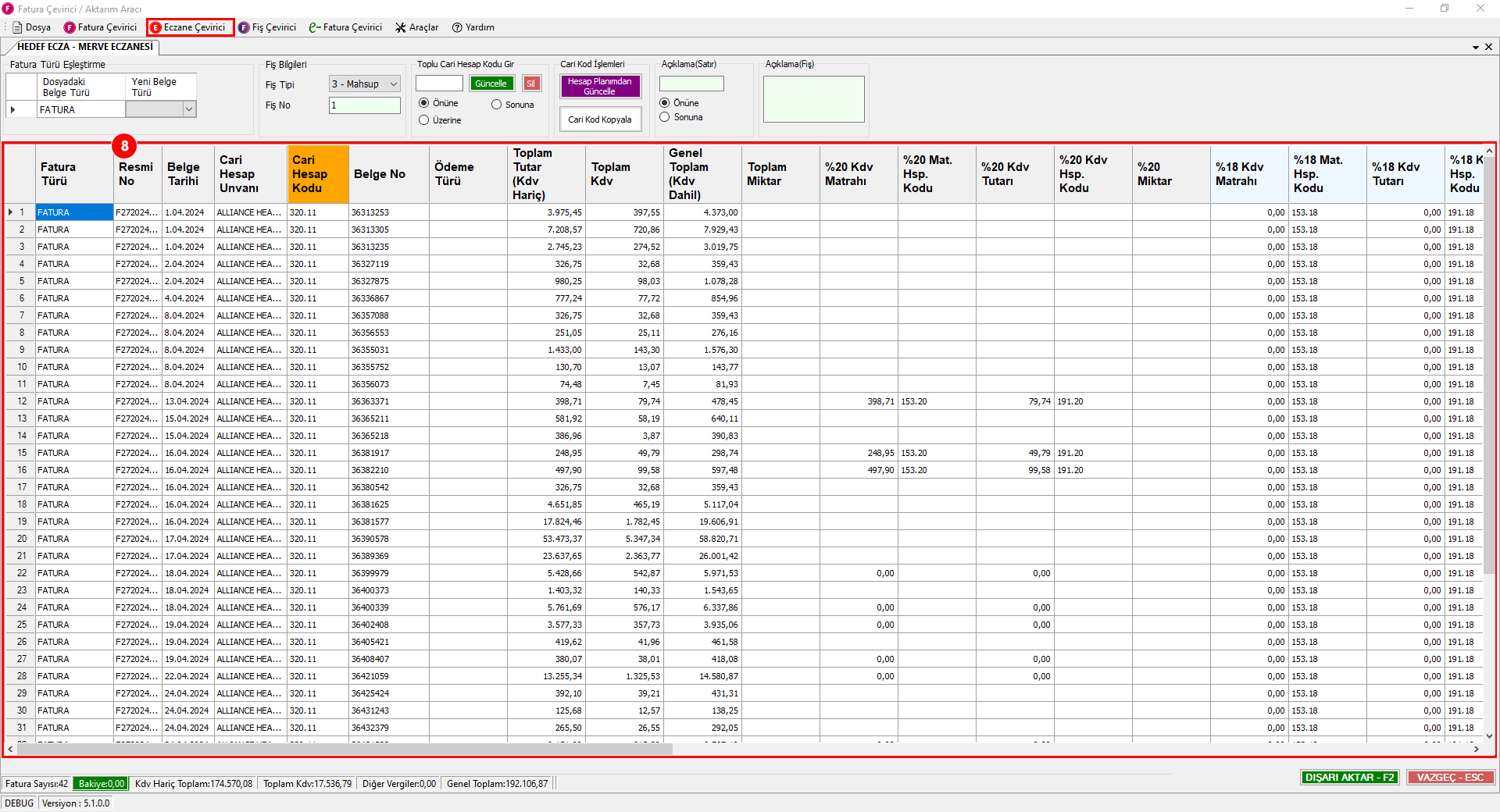This screenshot has width=1500, height=812.
Task: Click the Cari Hesap Kodu column header
Action: [318, 174]
